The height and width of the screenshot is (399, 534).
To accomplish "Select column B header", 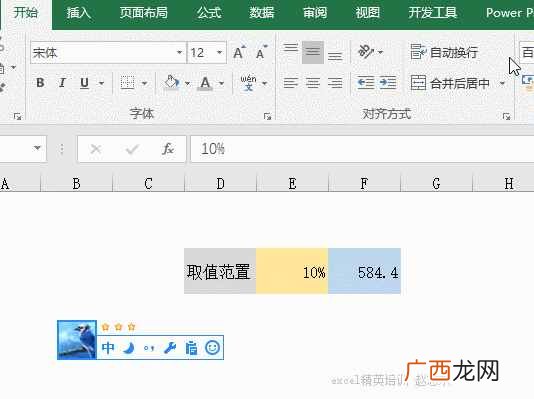I will (77, 184).
